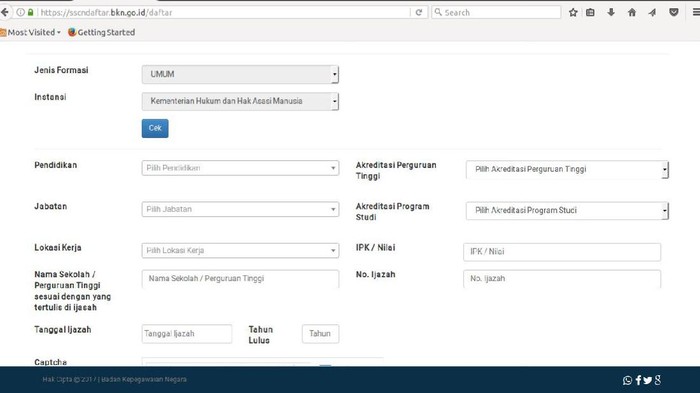The width and height of the screenshot is (700, 393).
Task: Click the Nama Sekolah / Perguruan Tinggi field
Action: point(240,279)
